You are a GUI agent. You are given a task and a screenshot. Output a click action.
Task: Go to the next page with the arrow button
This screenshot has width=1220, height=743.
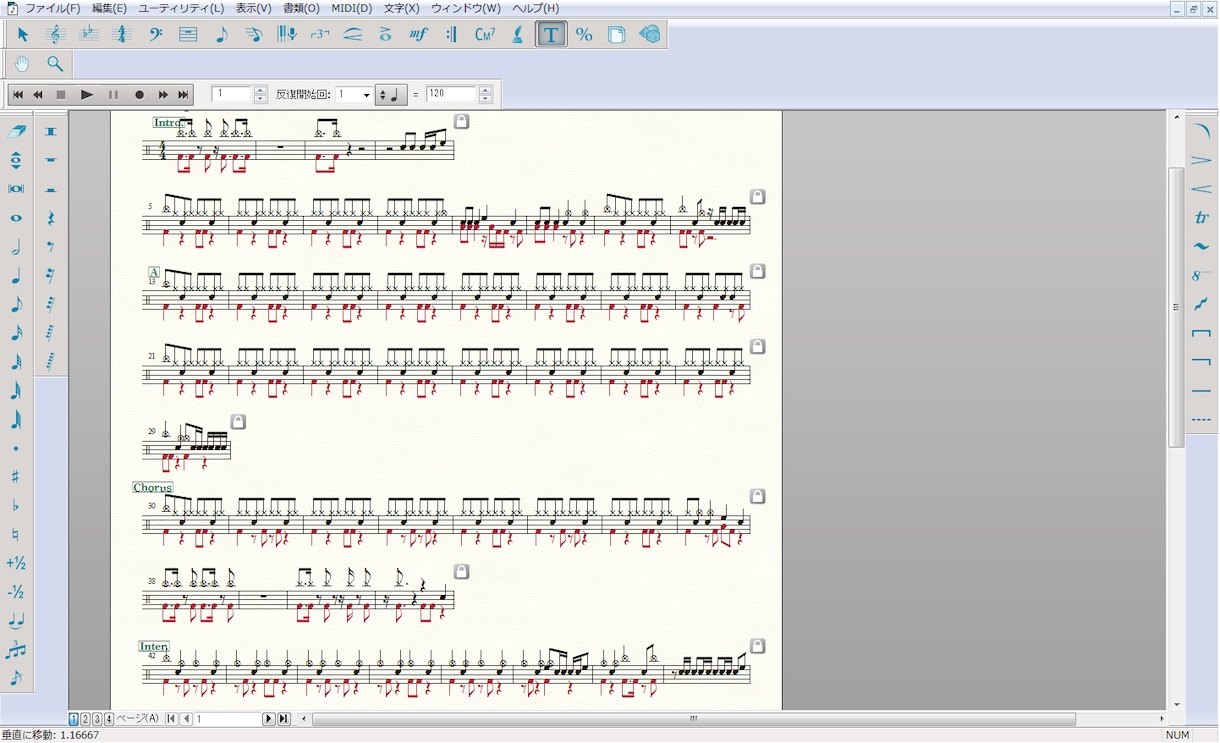[268, 719]
